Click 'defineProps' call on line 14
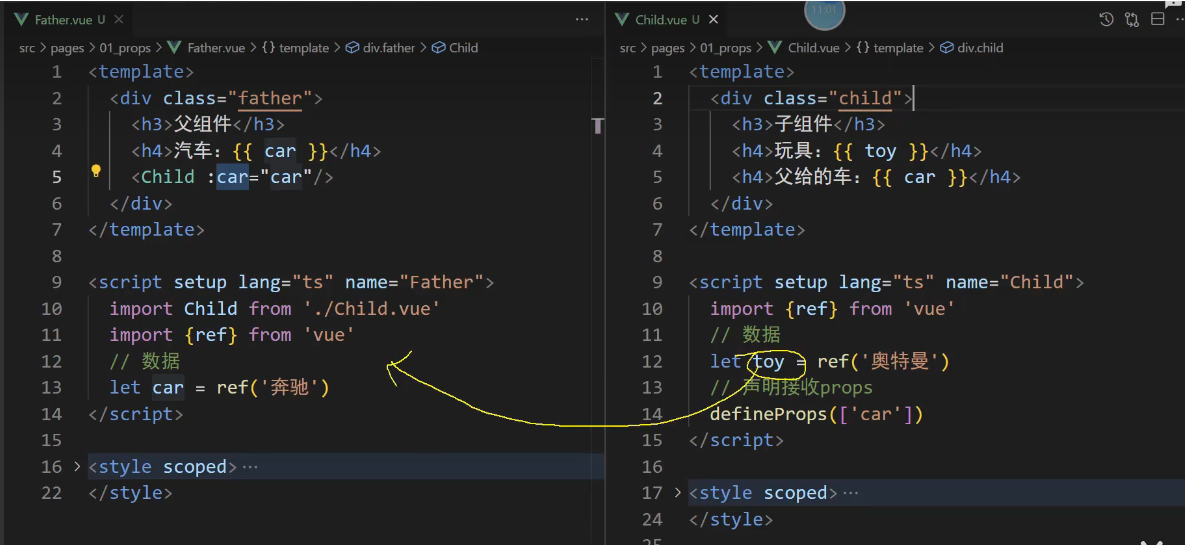The width and height of the screenshot is (1185, 550). (x=769, y=414)
